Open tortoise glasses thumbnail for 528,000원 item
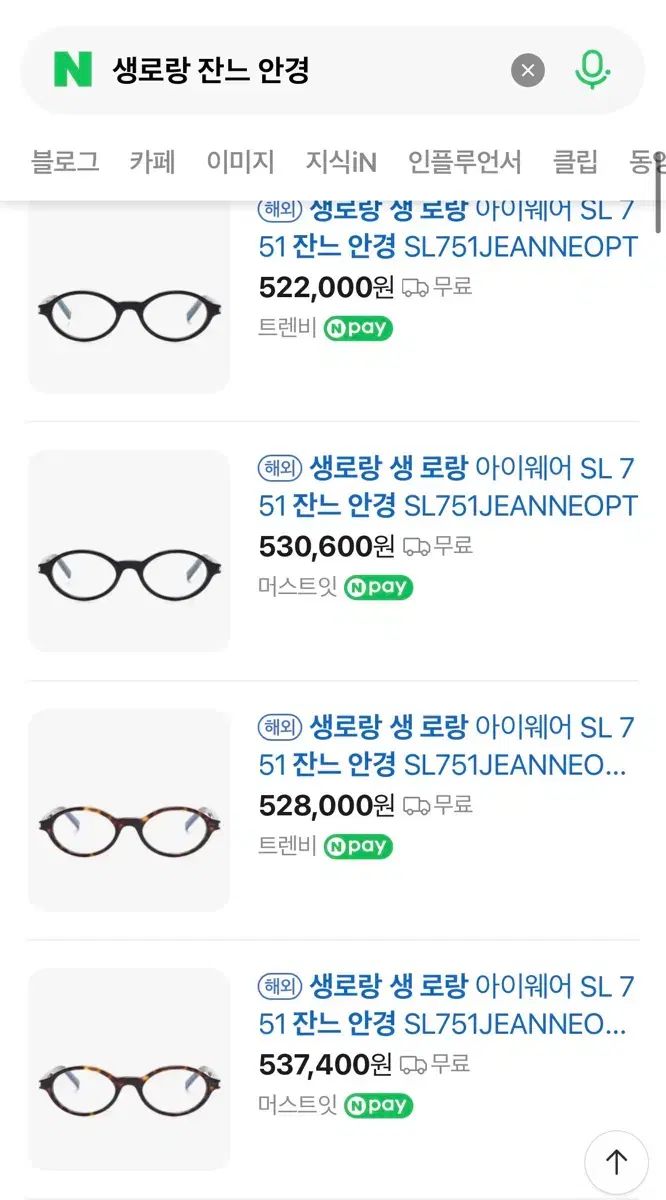The height and width of the screenshot is (1200, 666). [x=129, y=810]
